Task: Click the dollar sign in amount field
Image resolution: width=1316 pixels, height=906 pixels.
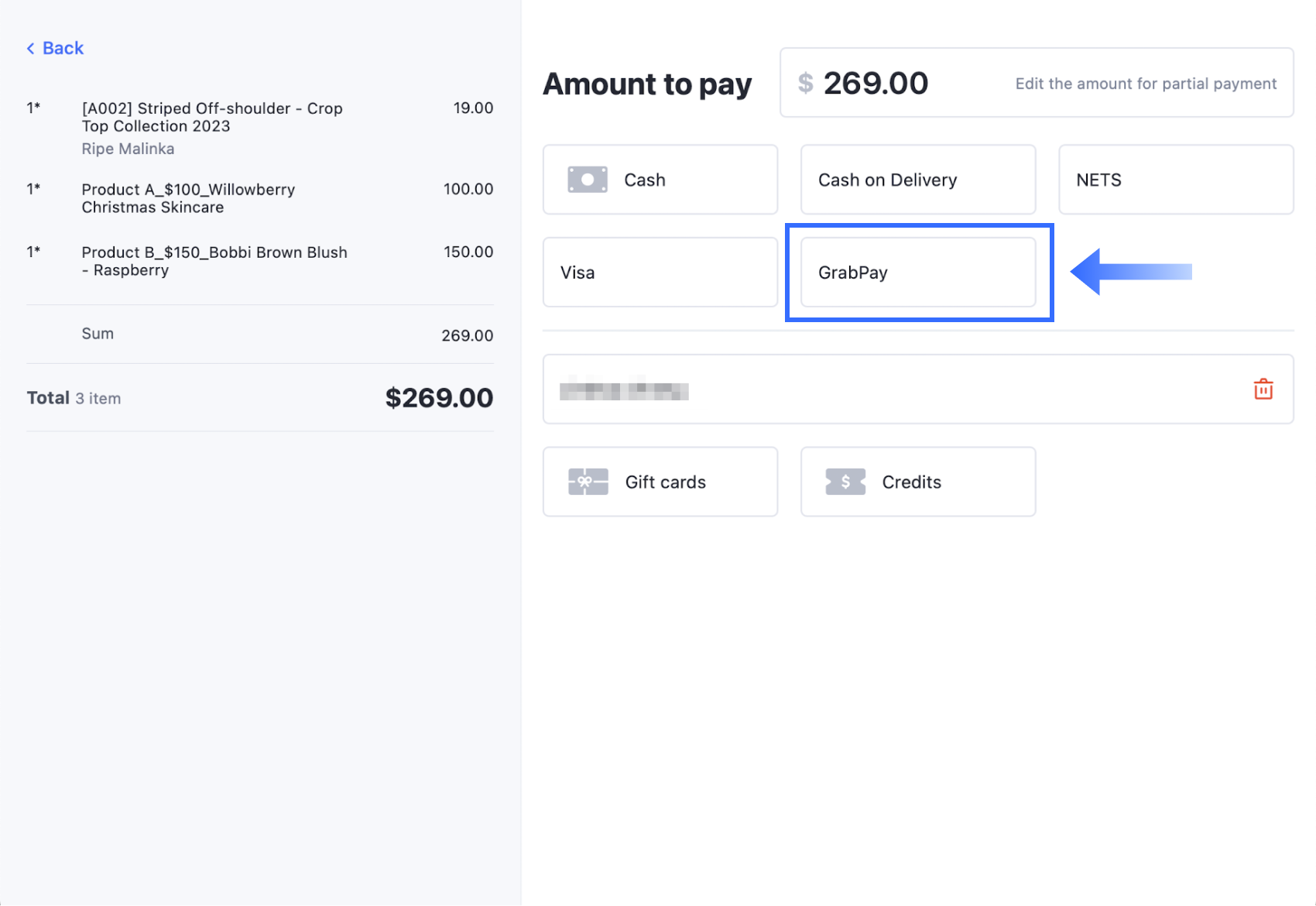Action: click(805, 83)
